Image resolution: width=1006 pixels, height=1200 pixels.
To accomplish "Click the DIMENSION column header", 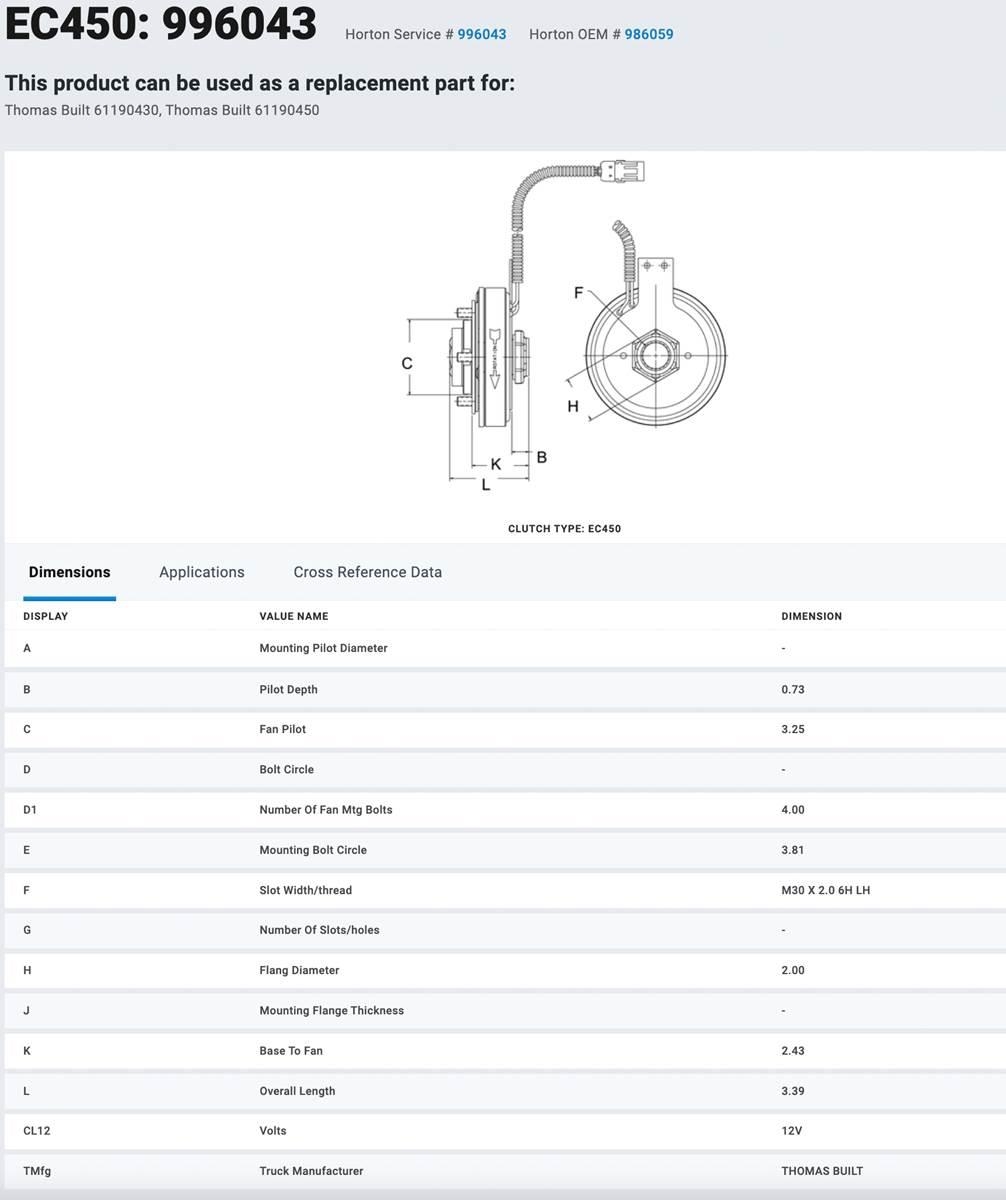I will click(811, 616).
